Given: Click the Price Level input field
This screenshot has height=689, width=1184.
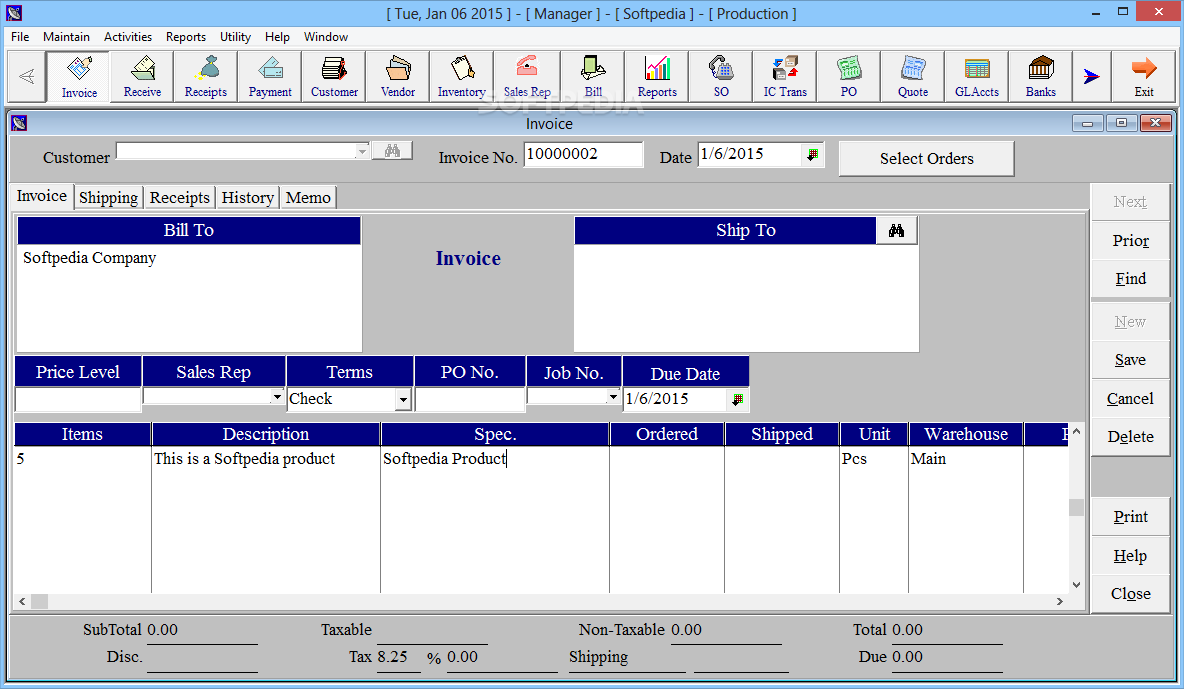Looking at the screenshot, I should click(x=78, y=399).
